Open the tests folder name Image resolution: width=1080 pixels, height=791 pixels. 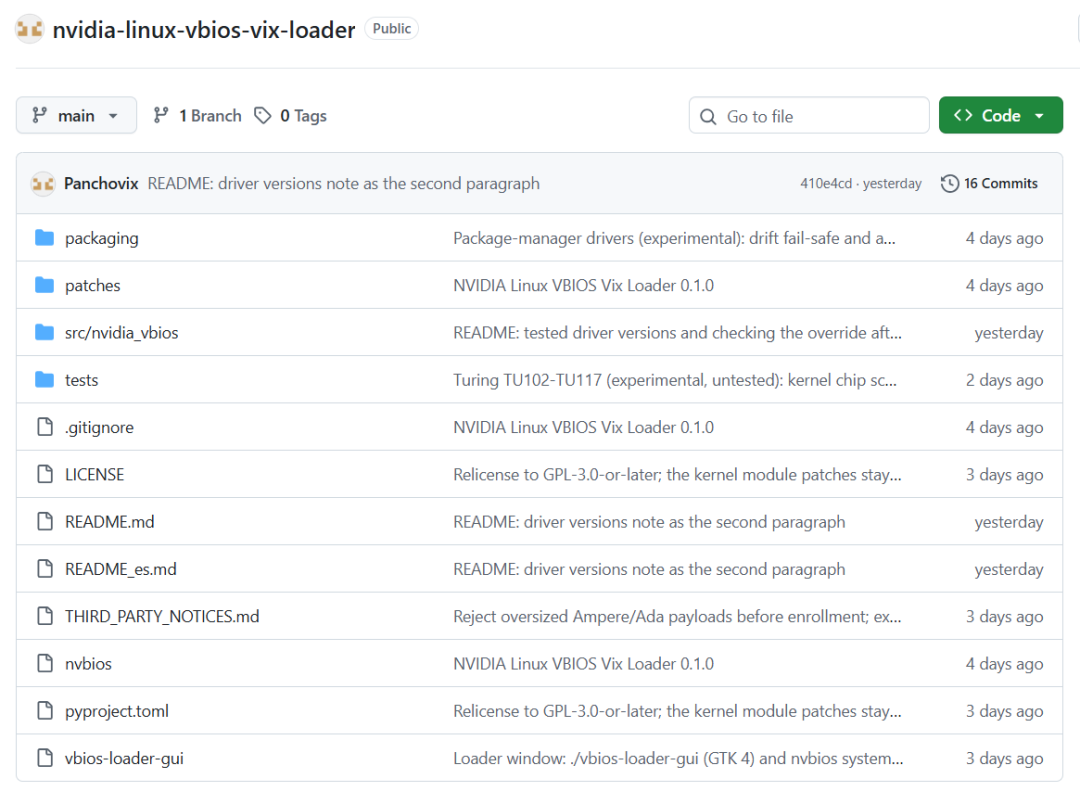click(x=82, y=380)
